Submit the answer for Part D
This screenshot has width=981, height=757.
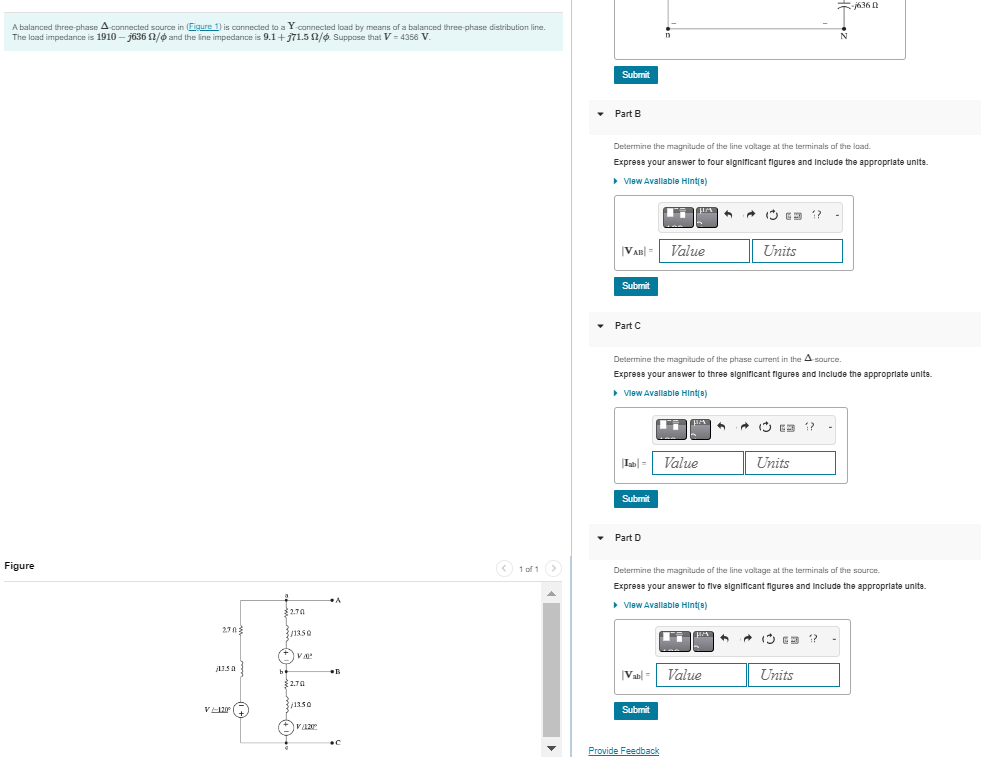click(635, 710)
